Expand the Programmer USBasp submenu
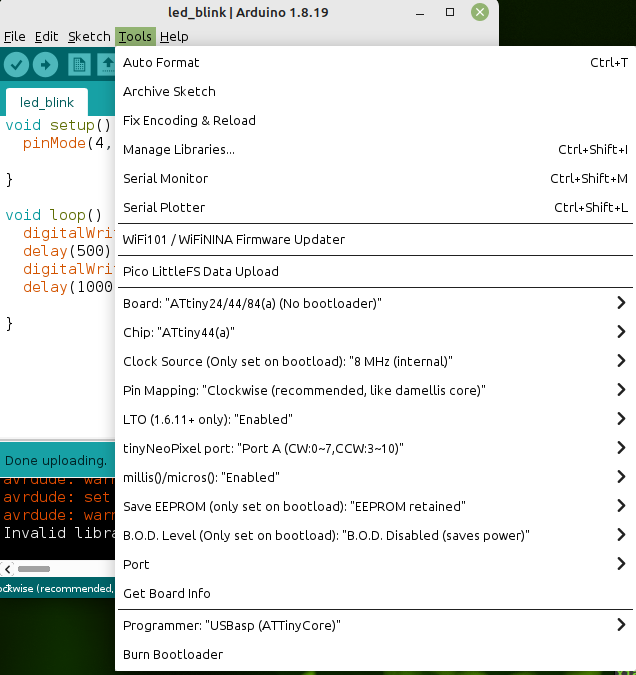The height and width of the screenshot is (675, 636). [375, 625]
